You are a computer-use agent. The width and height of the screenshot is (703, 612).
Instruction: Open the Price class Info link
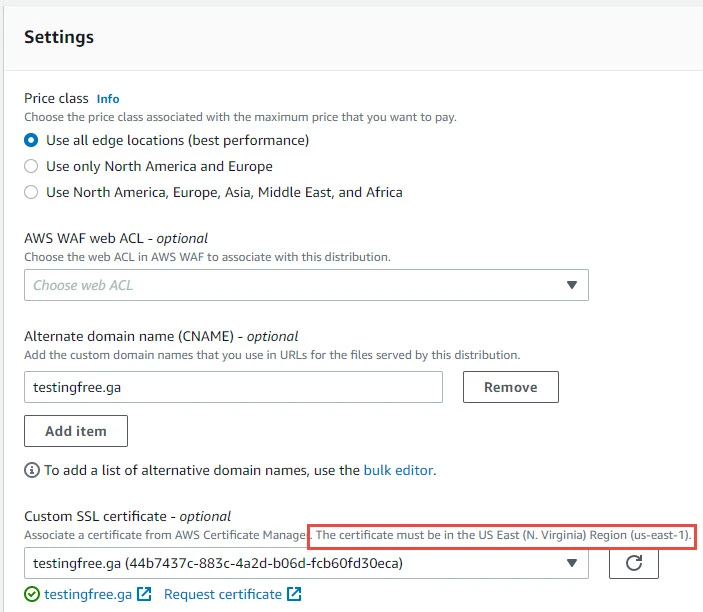point(108,99)
